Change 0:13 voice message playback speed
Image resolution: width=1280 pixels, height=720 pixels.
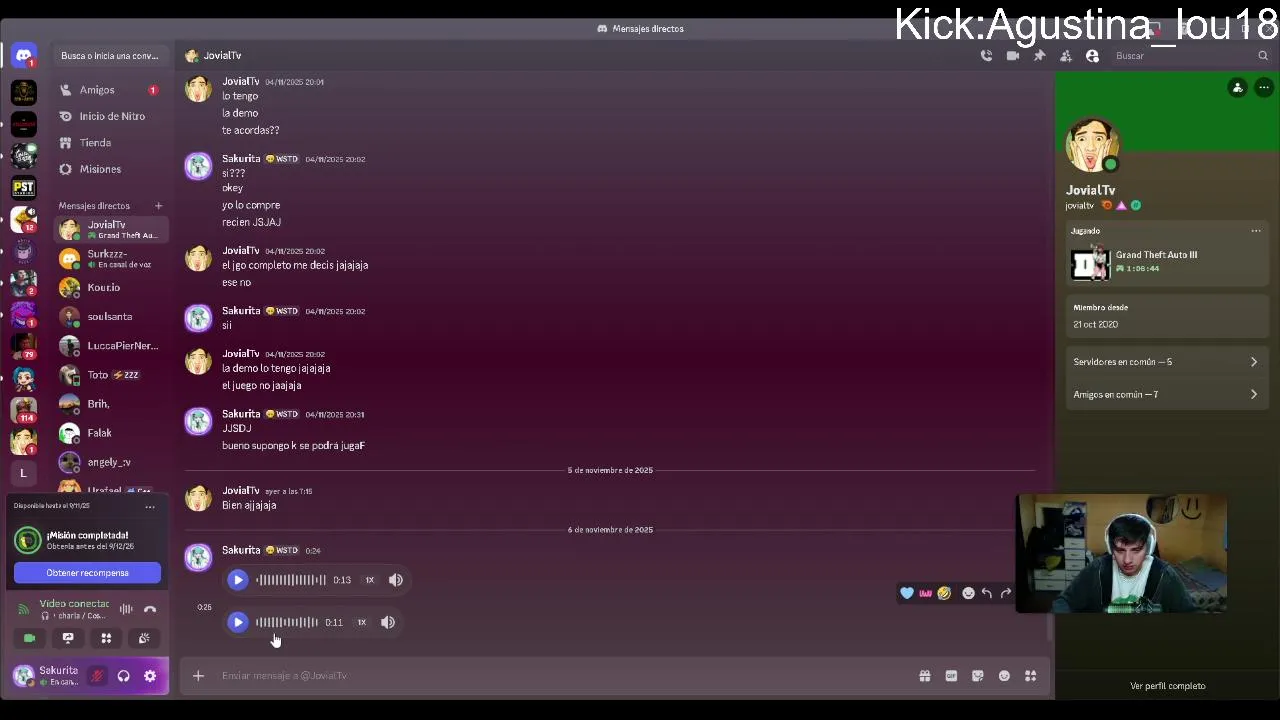(370, 580)
